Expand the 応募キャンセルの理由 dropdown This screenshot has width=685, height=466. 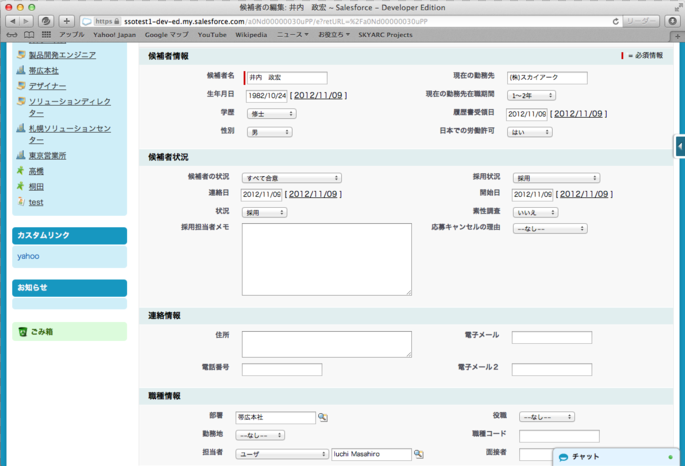point(549,229)
